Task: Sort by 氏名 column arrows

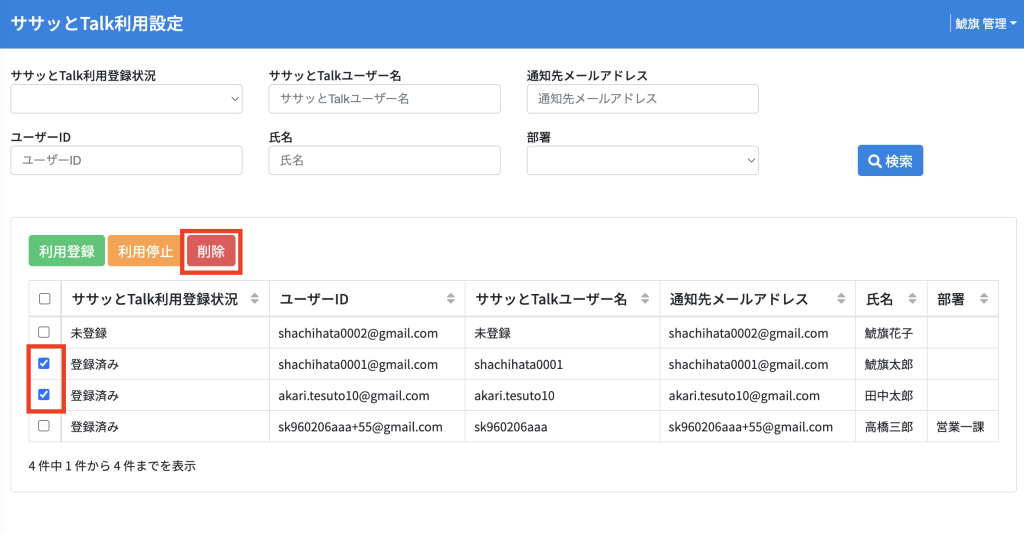Action: pos(912,299)
